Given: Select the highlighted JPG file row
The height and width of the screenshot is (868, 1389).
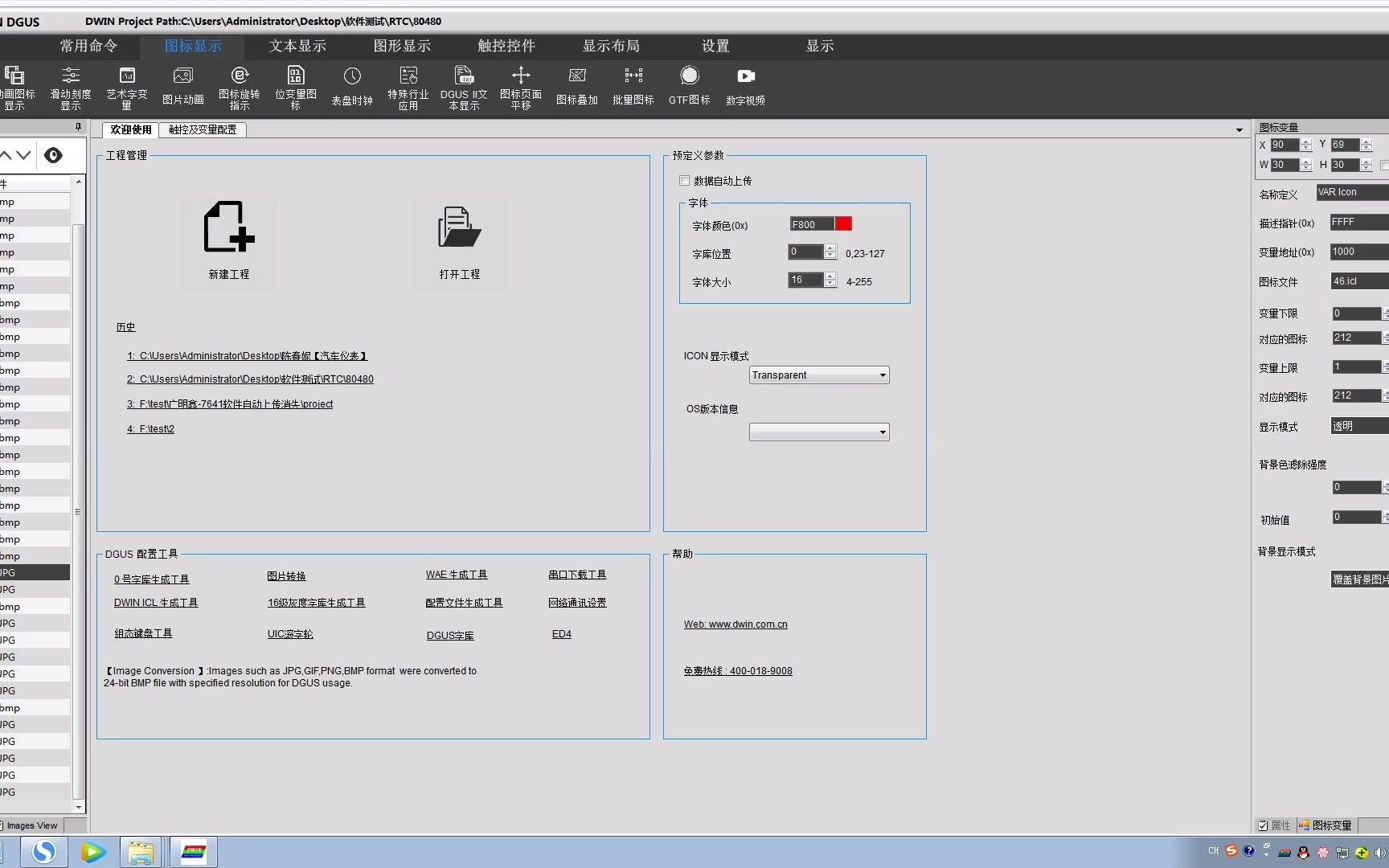Looking at the screenshot, I should coord(35,573).
